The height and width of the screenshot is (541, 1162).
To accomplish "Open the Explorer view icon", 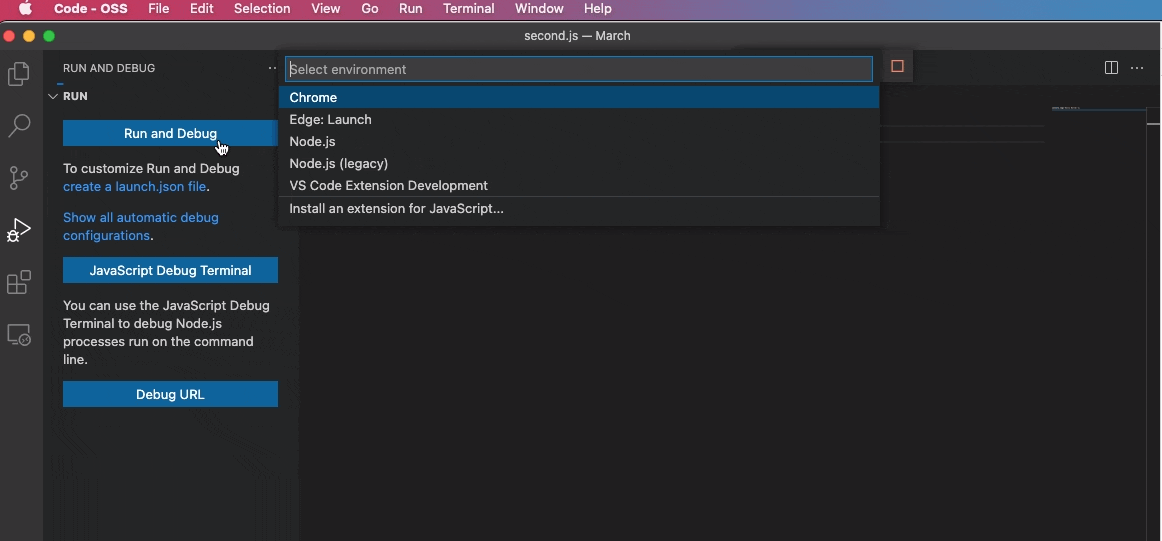I will click(19, 74).
